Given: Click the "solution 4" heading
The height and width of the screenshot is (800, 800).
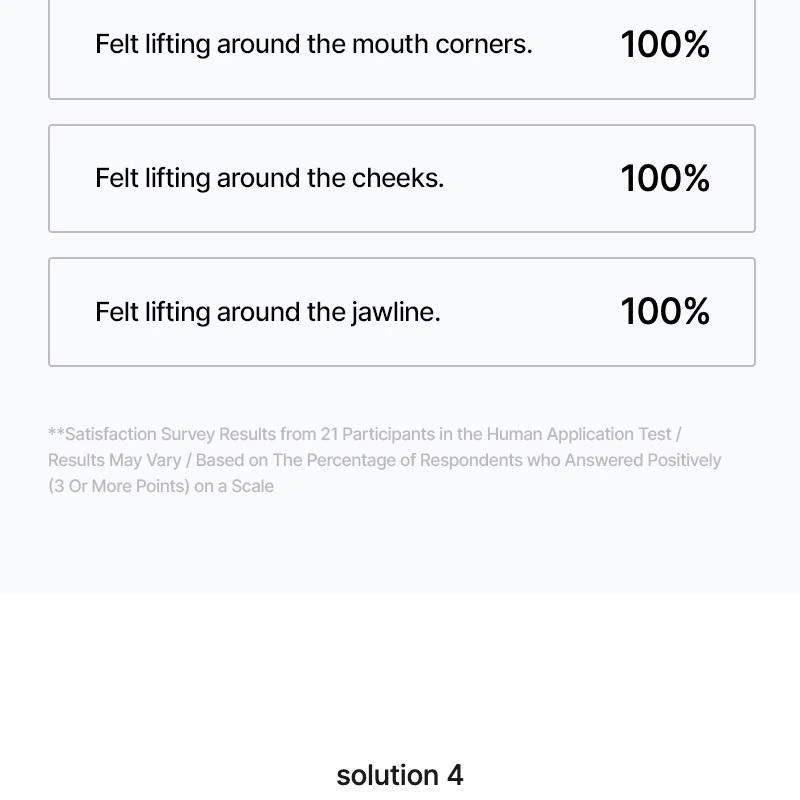Looking at the screenshot, I should pyautogui.click(x=400, y=775).
